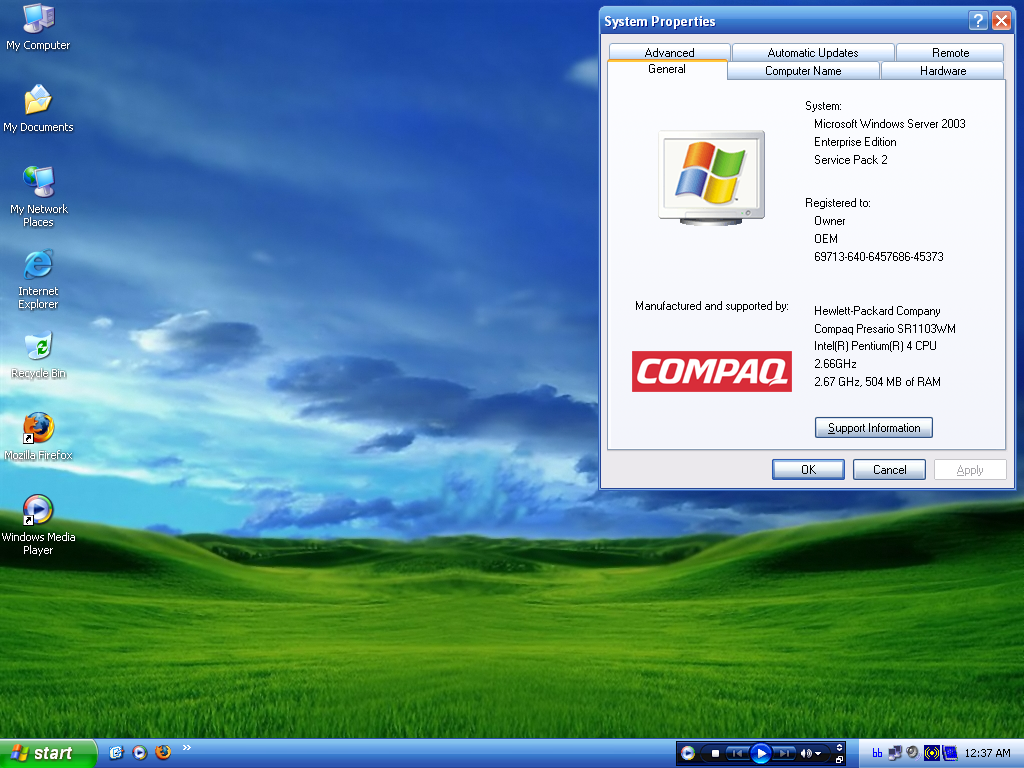Open the Automatic Updates tab
The height and width of the screenshot is (768, 1024).
[x=813, y=52]
